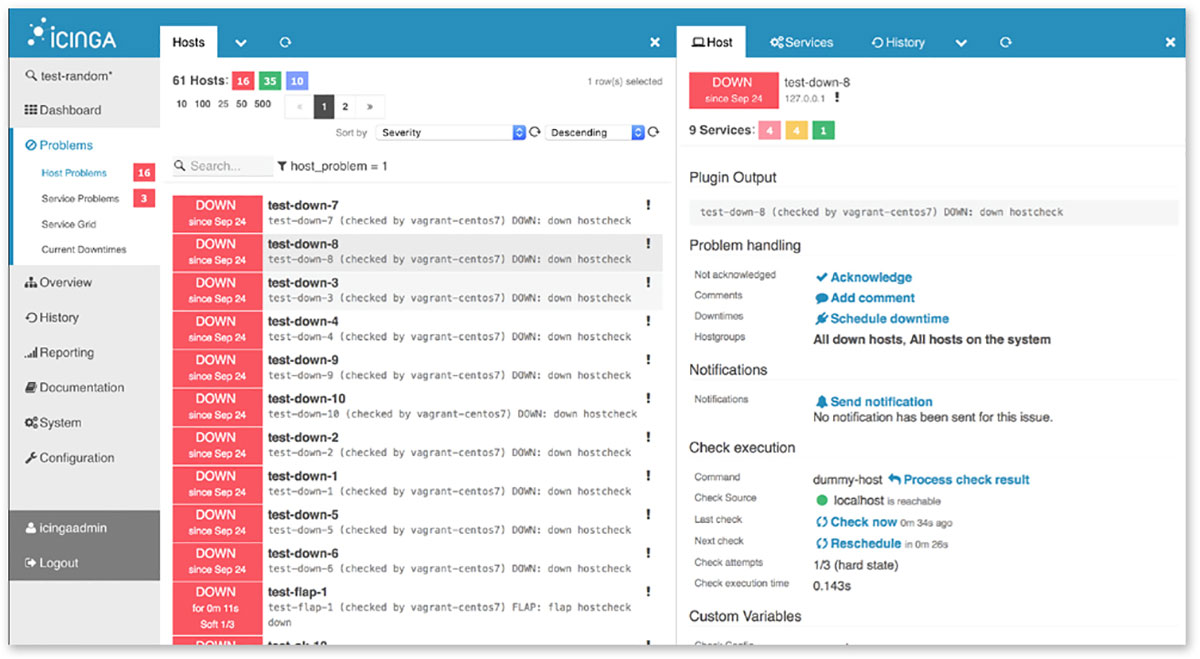Click pink 4 critical services badge

pos(768,131)
